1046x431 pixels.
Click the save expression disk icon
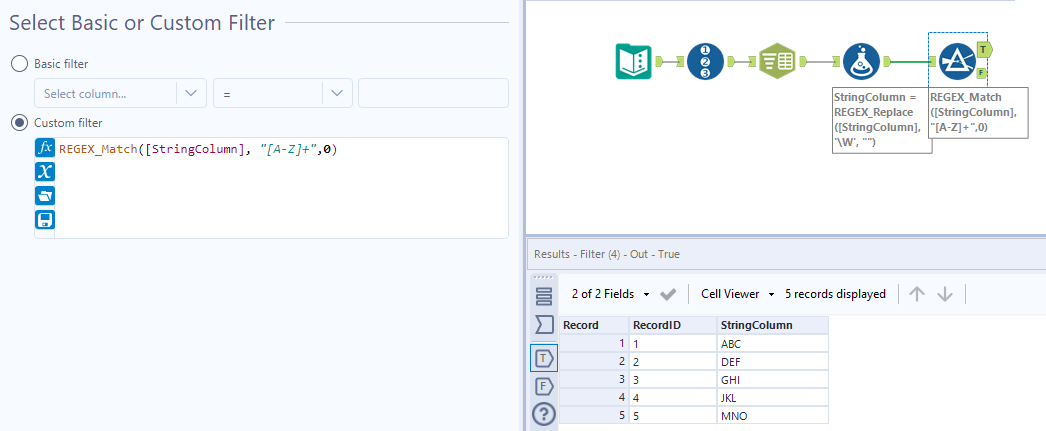coord(44,219)
